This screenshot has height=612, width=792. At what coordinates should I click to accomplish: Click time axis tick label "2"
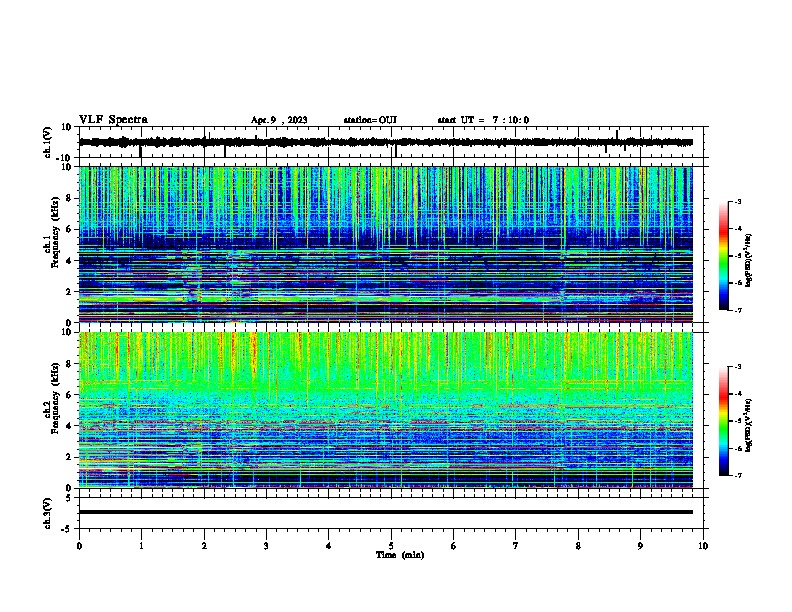[x=204, y=546]
